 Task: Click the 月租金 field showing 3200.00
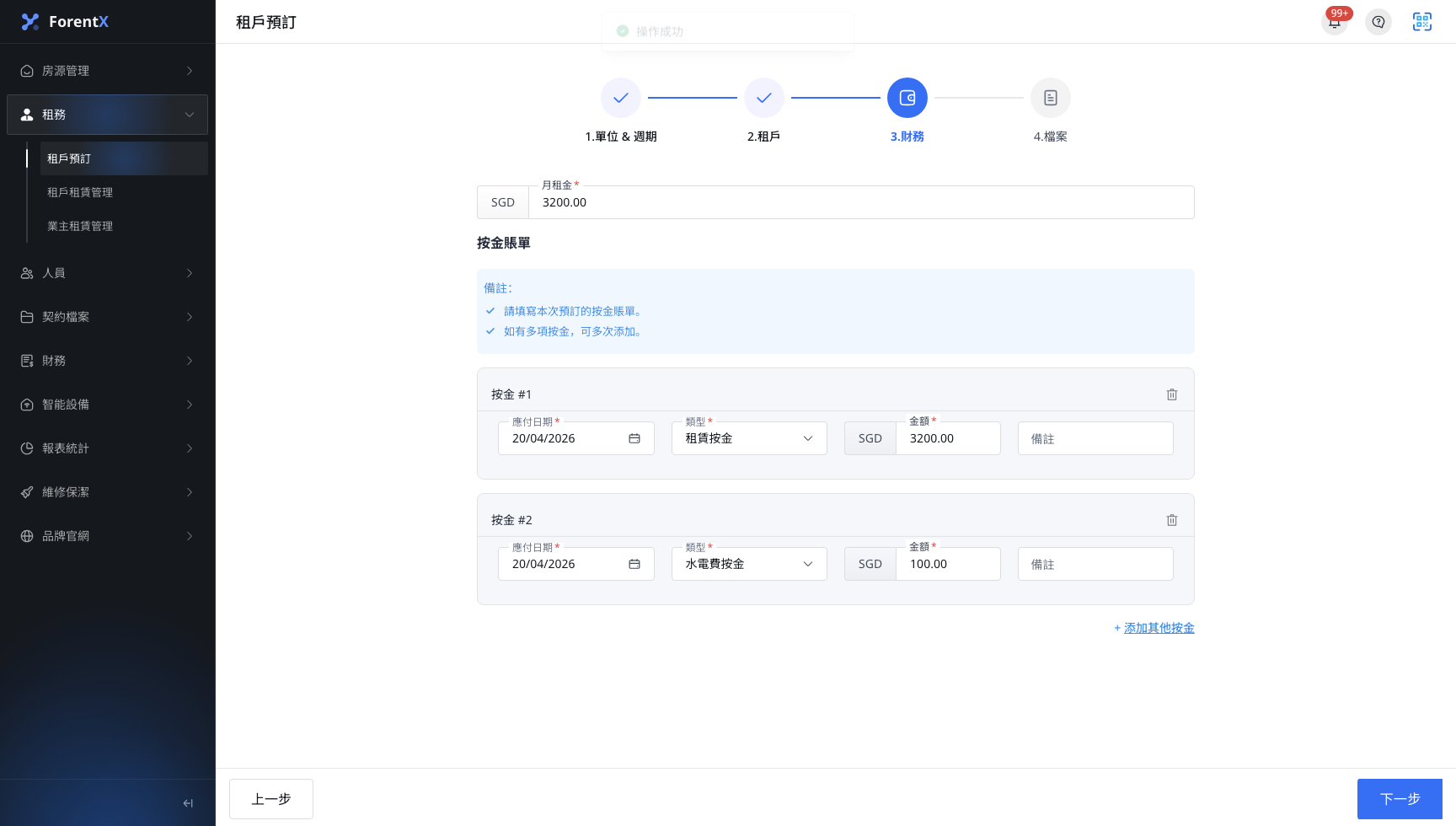(861, 202)
